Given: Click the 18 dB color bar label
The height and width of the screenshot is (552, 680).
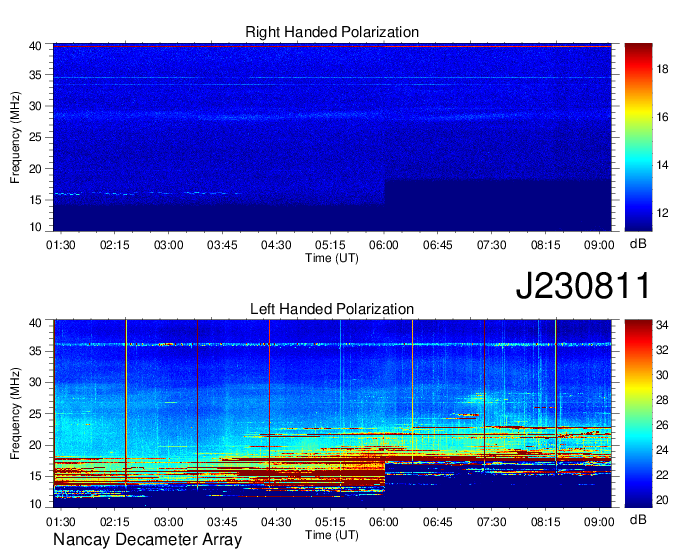Looking at the screenshot, I should (x=662, y=69).
